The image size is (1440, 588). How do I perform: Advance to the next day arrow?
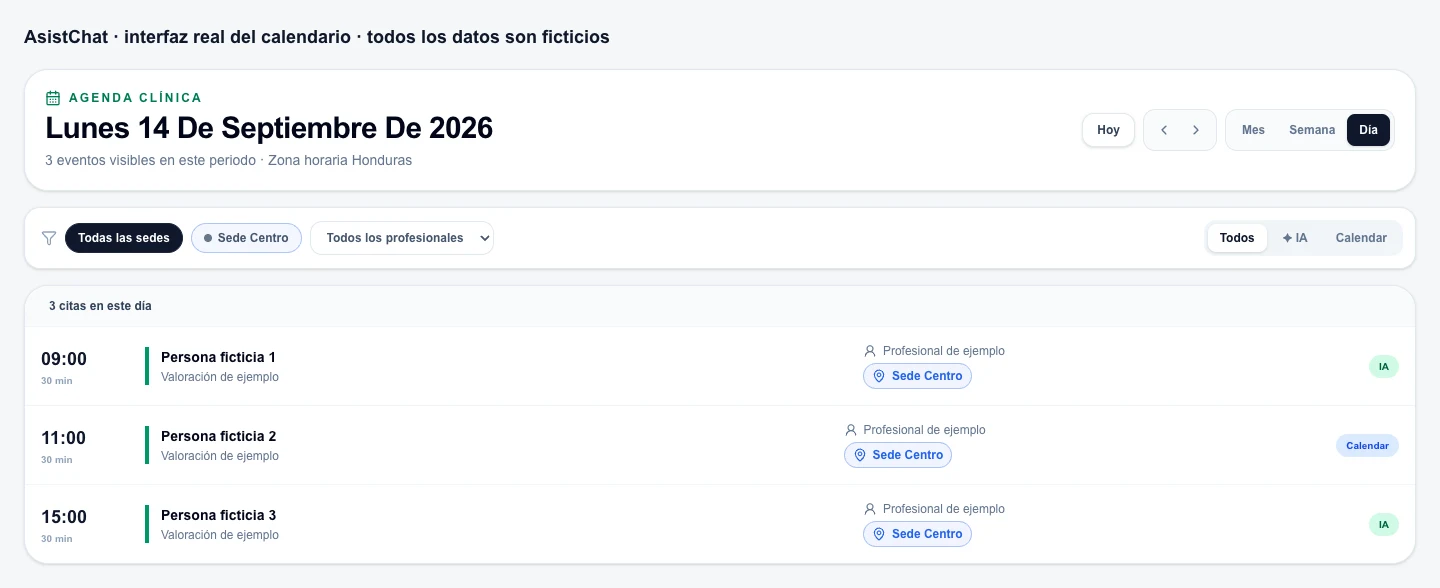1196,130
